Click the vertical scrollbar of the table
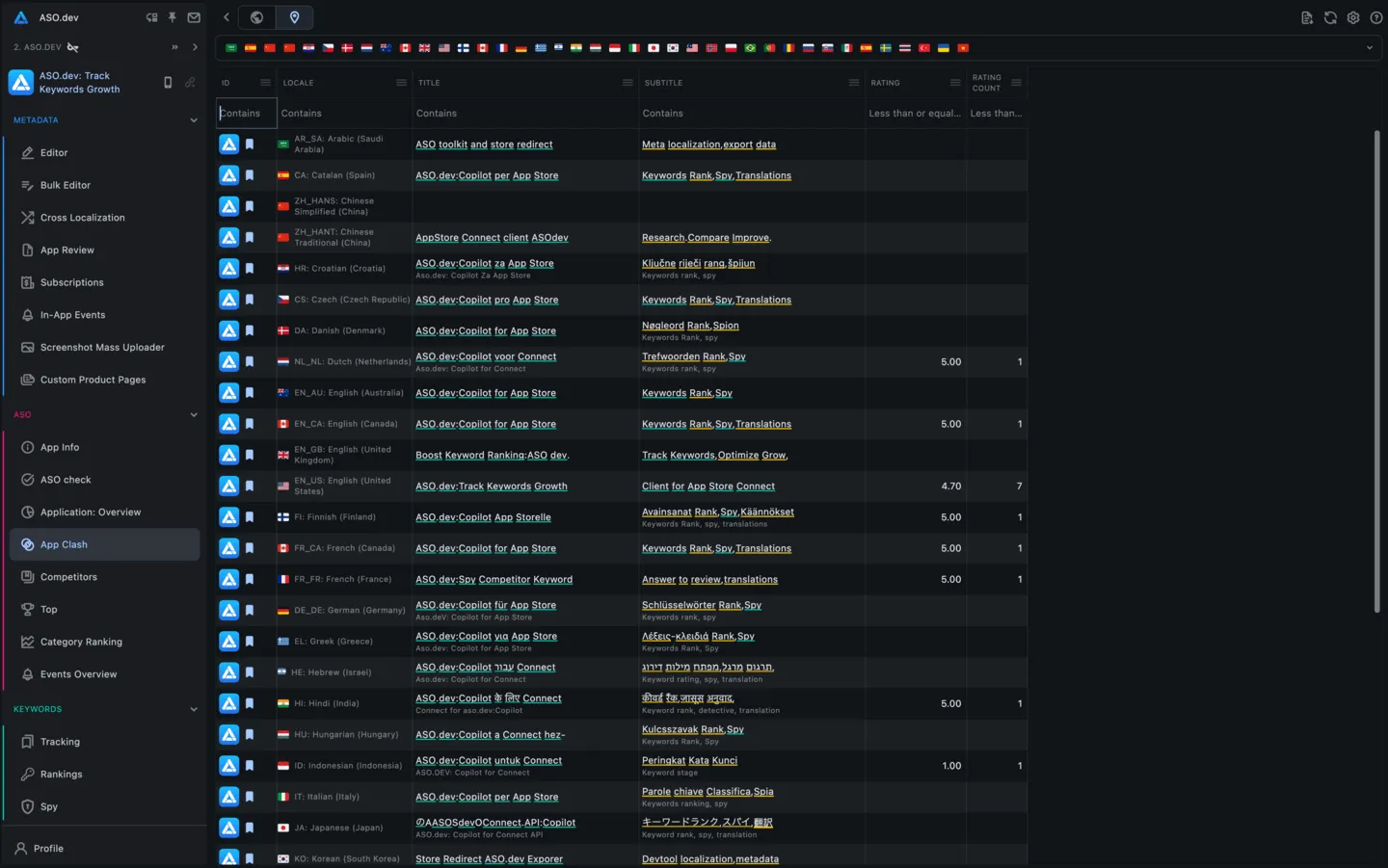This screenshot has width=1388, height=868. (x=1376, y=371)
